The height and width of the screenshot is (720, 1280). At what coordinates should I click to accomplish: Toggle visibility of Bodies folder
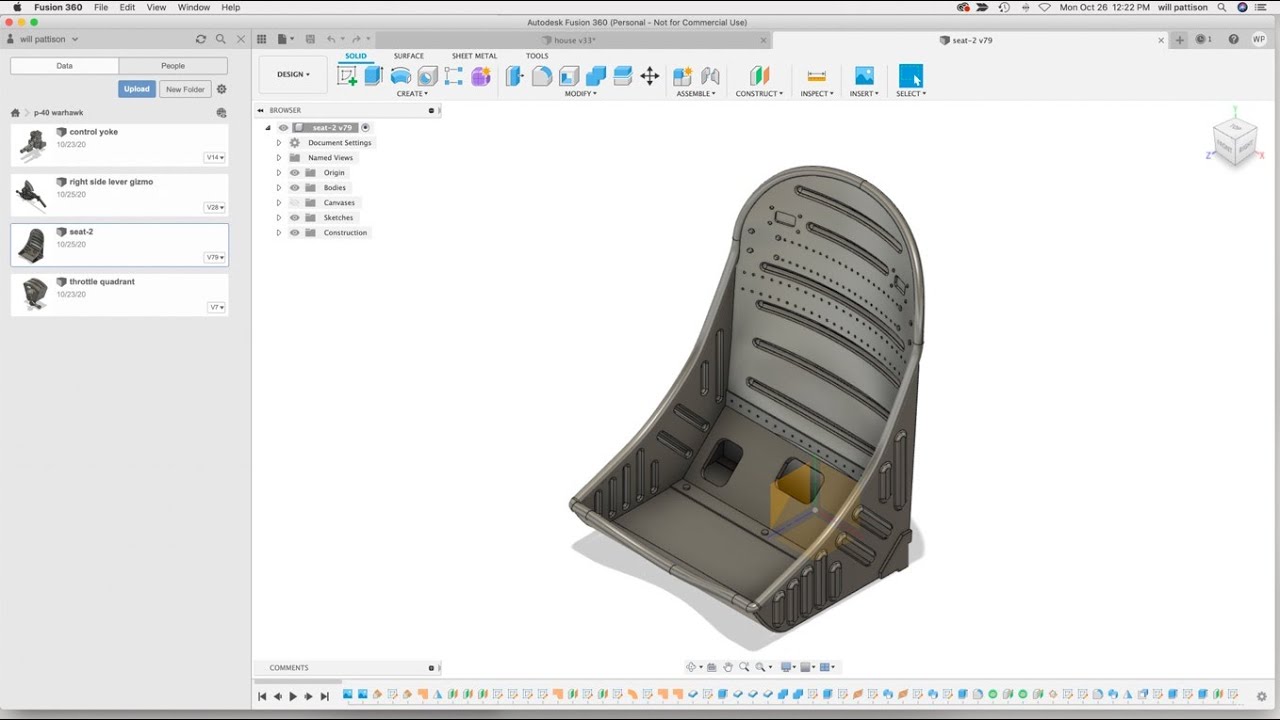[x=294, y=188]
